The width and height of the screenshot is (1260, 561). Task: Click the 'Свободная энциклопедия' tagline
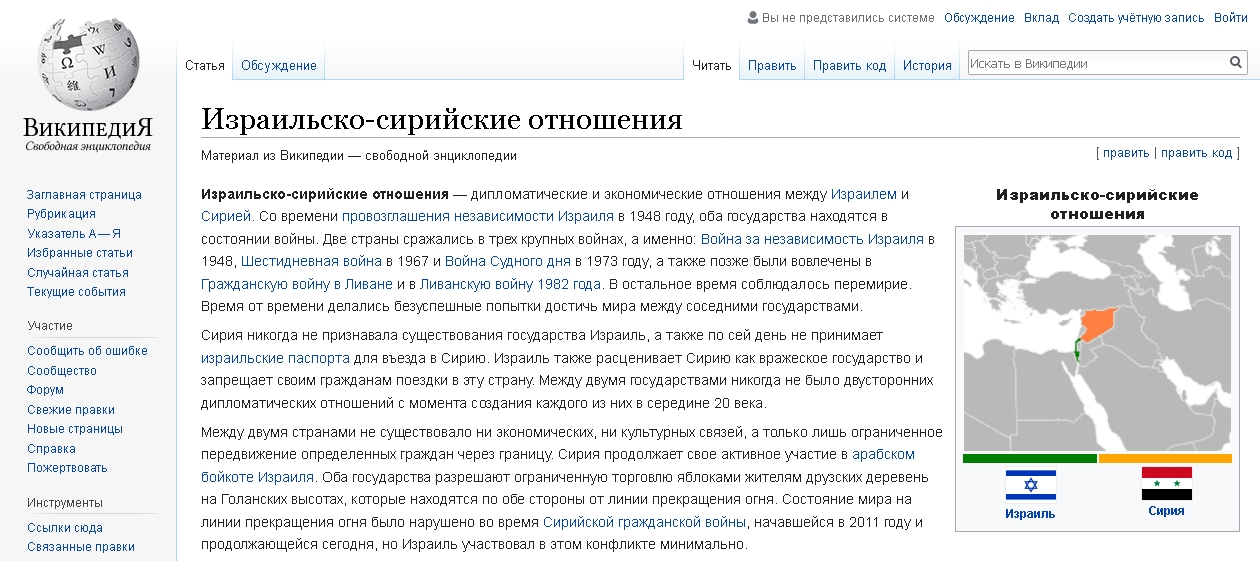(x=88, y=146)
